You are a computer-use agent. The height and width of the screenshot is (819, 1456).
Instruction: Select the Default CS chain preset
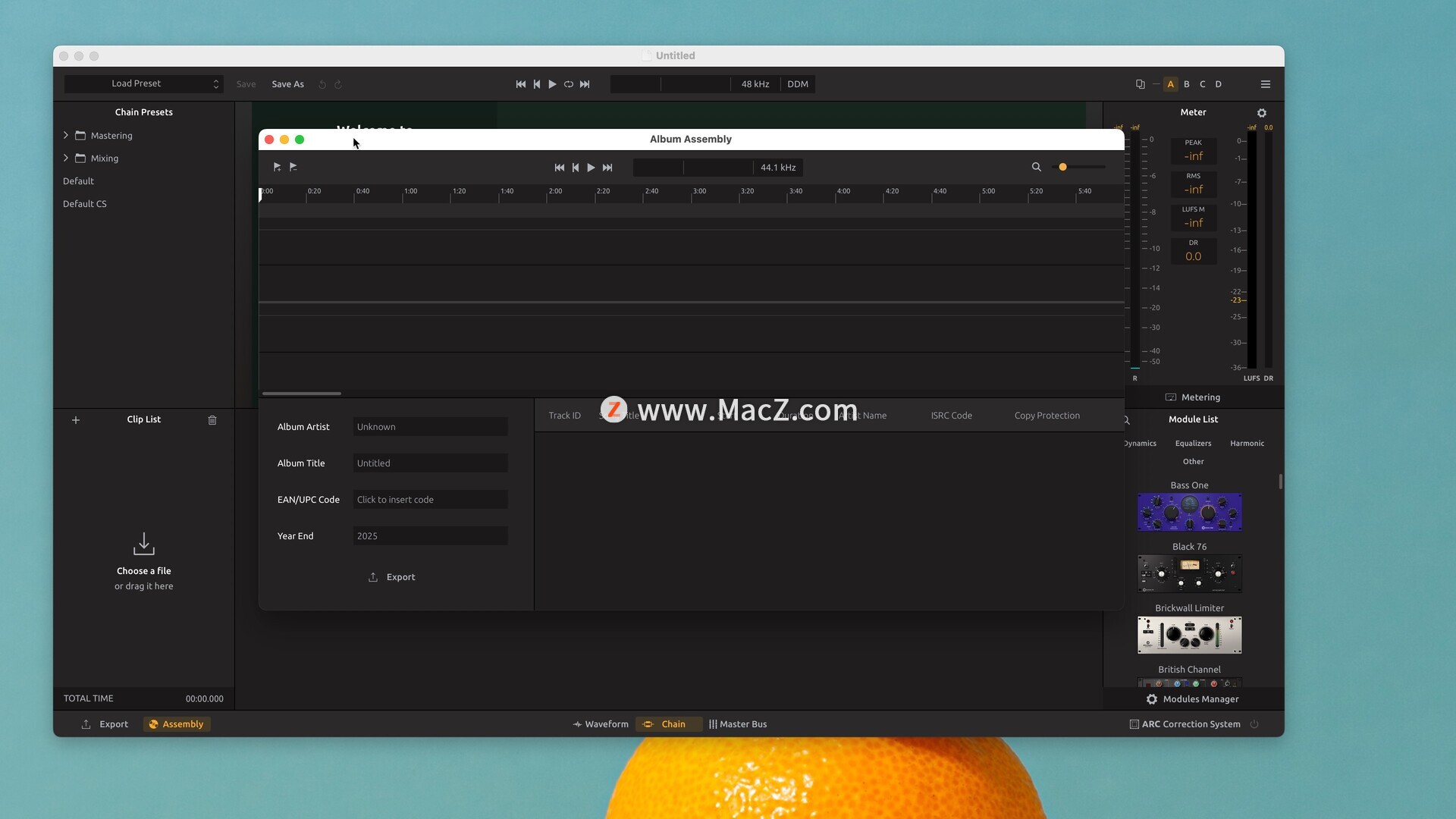(x=85, y=204)
